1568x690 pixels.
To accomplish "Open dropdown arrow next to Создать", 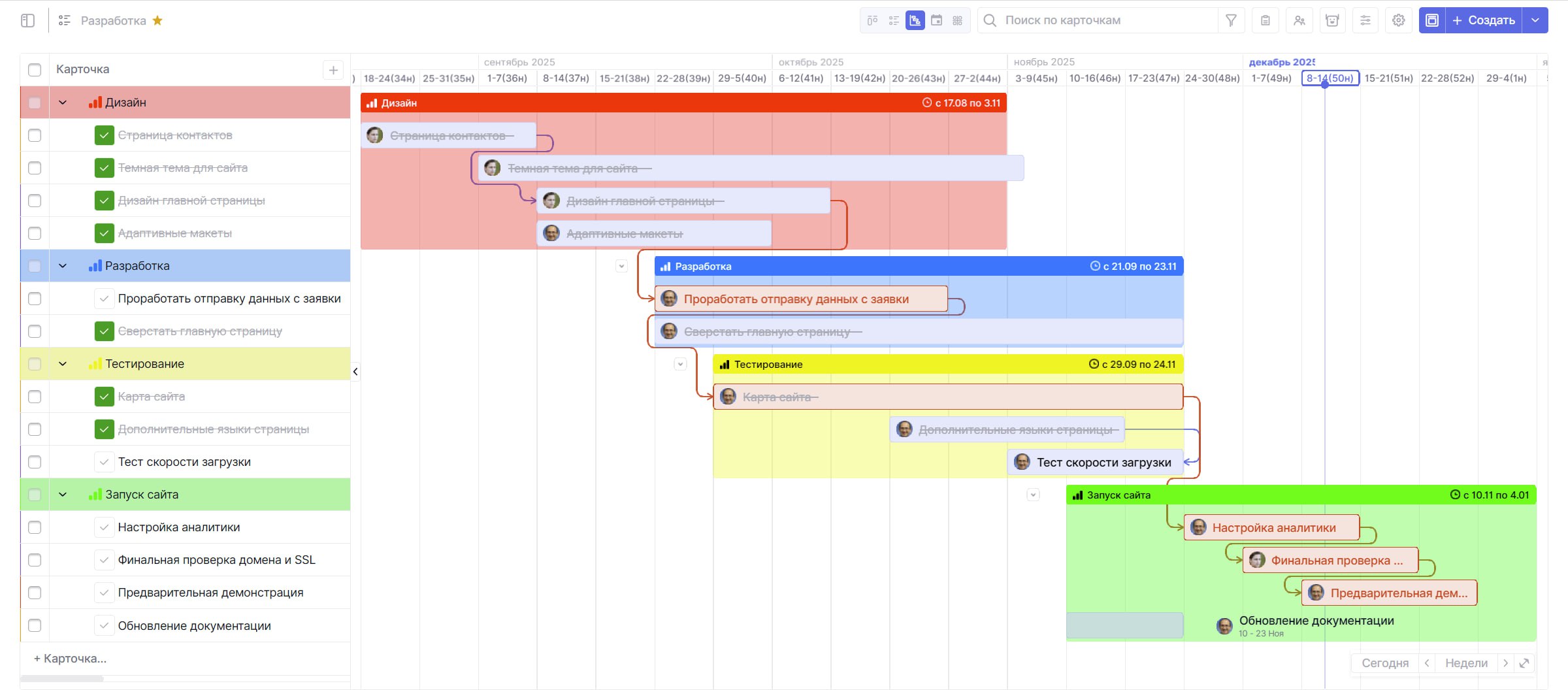I will click(1535, 20).
